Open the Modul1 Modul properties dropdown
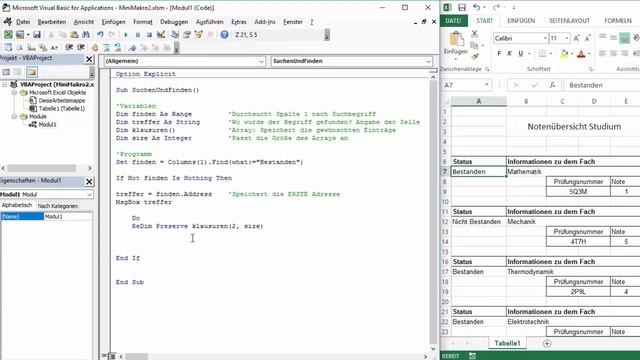 [x=89, y=195]
